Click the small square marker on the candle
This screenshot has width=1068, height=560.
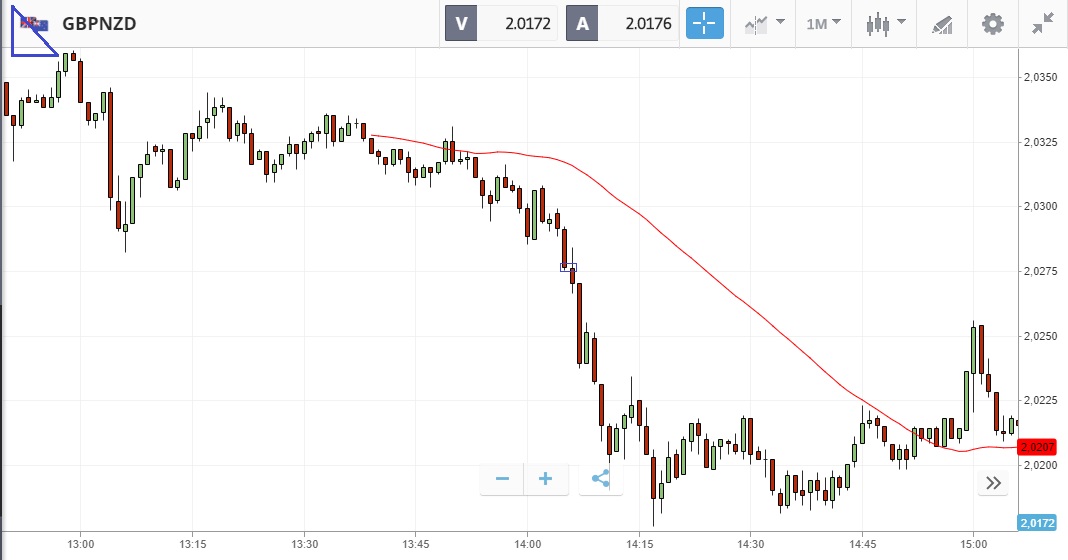pyautogui.click(x=568, y=267)
